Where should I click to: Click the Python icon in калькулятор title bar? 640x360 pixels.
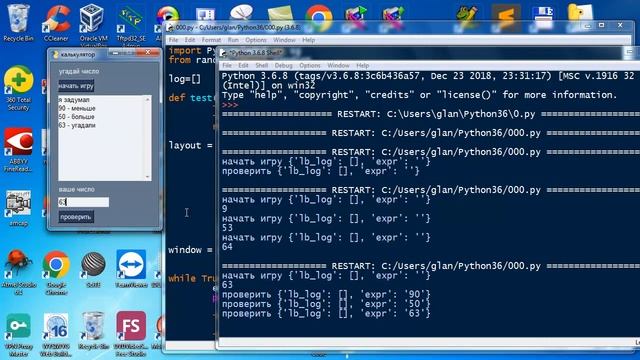[x=56, y=54]
